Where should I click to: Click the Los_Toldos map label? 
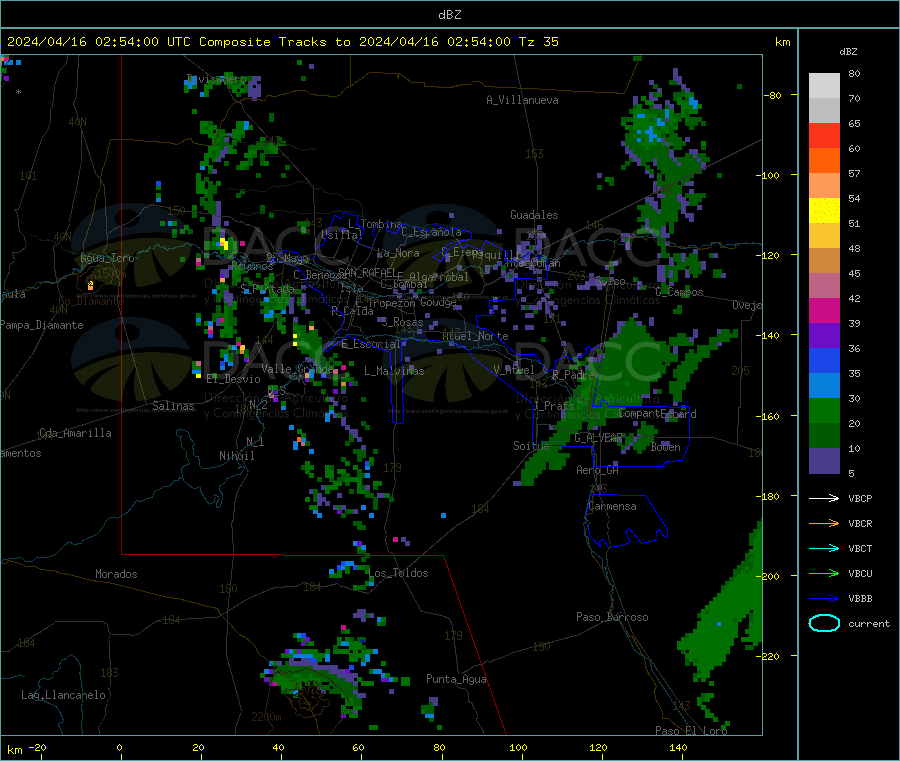398,573
